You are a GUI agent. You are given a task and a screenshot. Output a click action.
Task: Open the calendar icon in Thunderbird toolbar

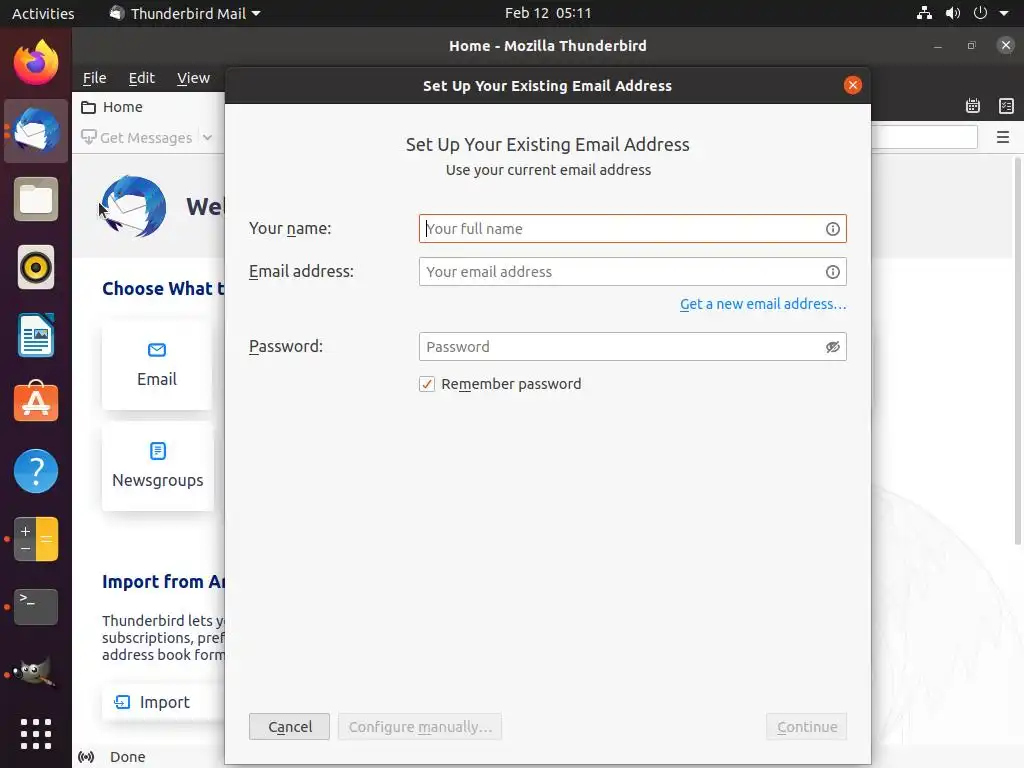(973, 106)
